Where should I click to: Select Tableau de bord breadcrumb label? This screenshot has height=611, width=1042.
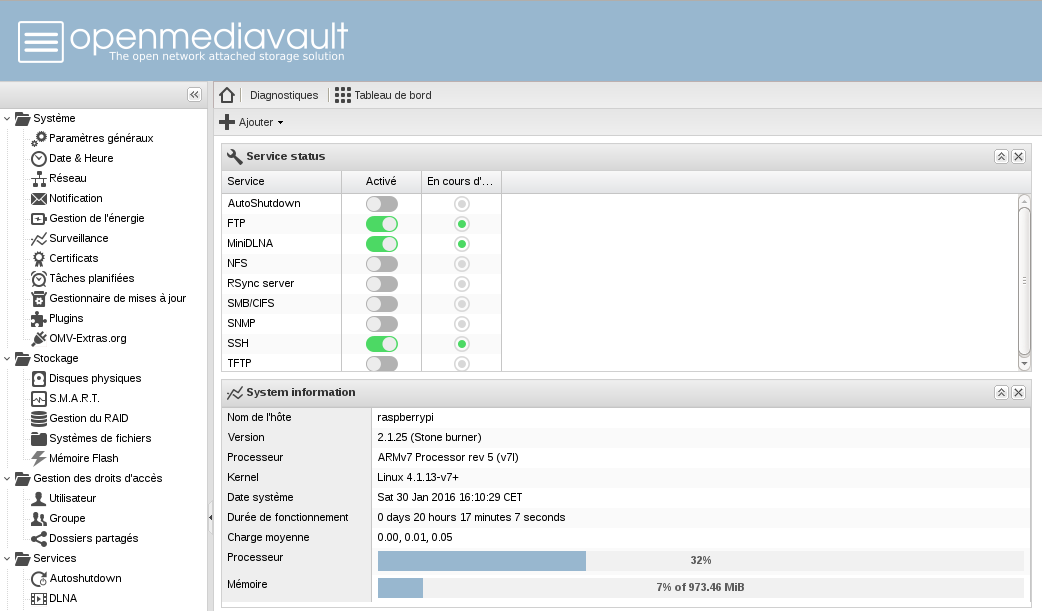tap(393, 95)
